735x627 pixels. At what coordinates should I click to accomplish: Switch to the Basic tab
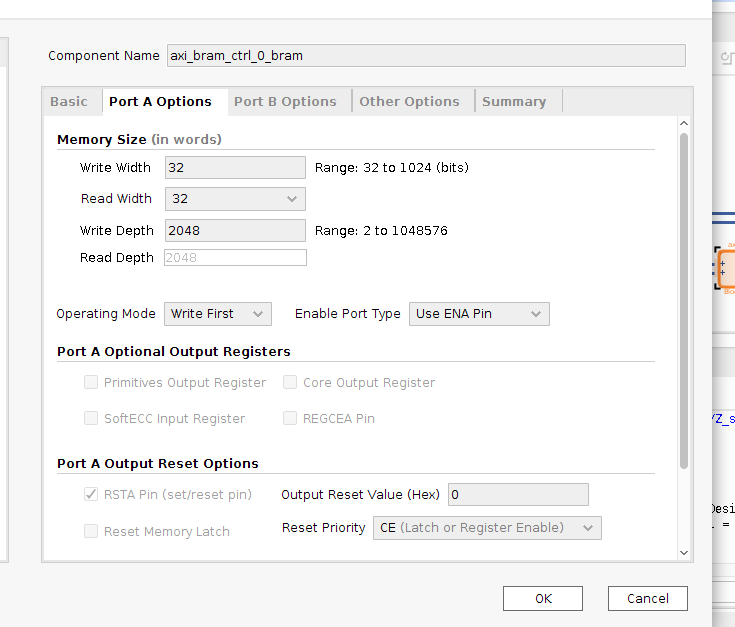69,101
